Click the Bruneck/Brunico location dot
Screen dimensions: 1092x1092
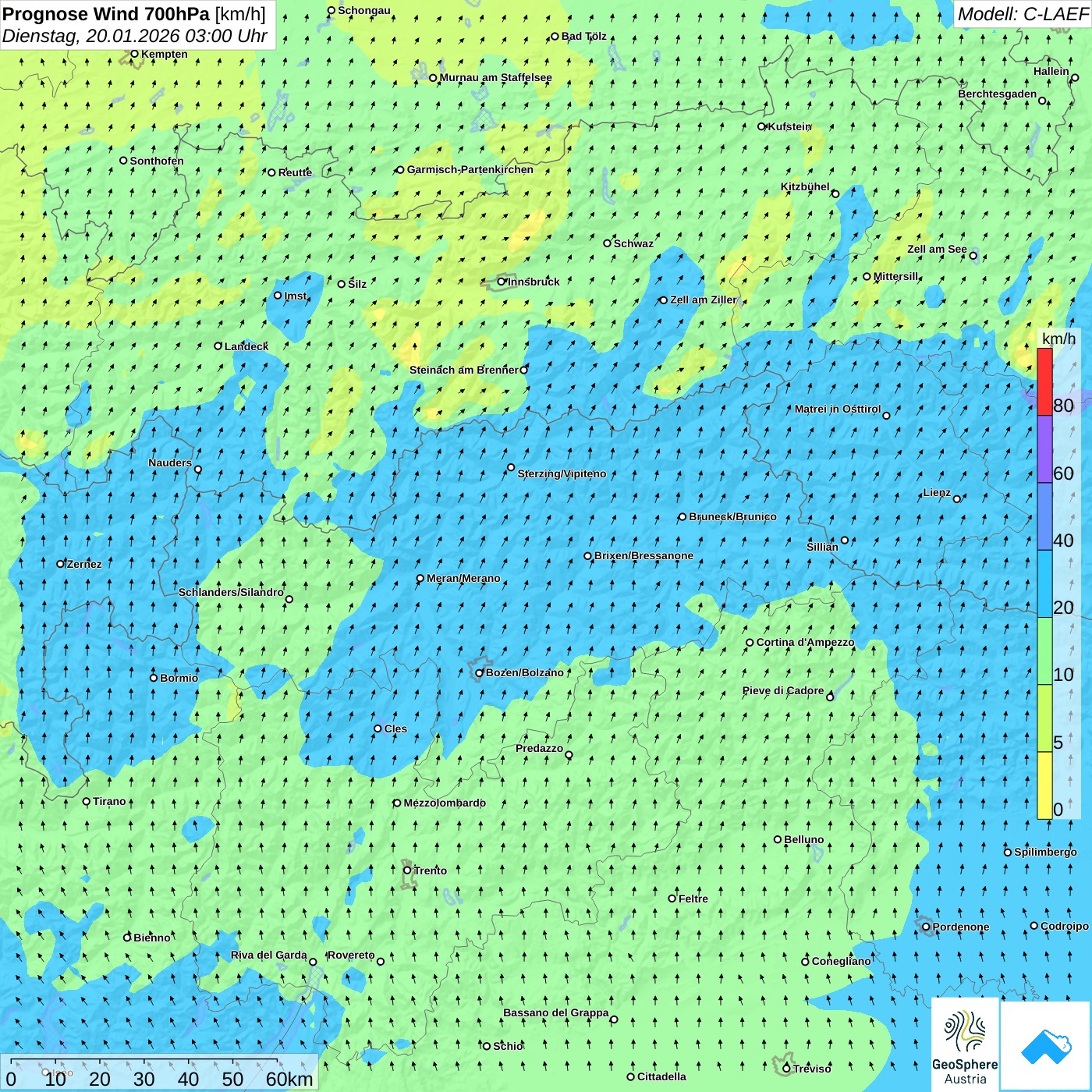coord(682,517)
